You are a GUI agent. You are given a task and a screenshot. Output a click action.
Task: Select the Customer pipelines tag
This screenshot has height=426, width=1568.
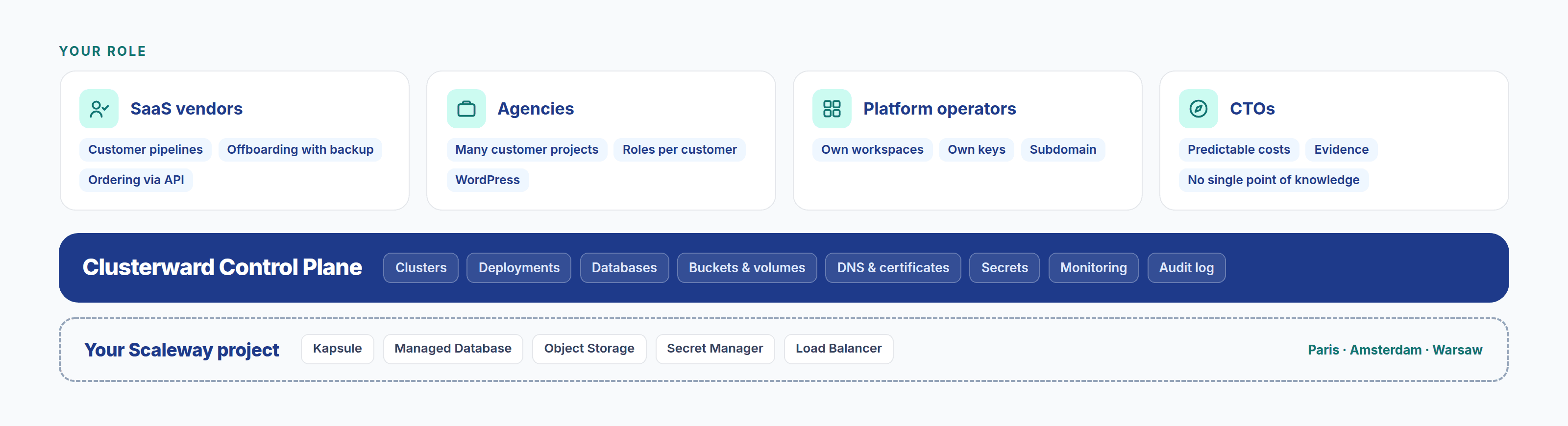[146, 150]
